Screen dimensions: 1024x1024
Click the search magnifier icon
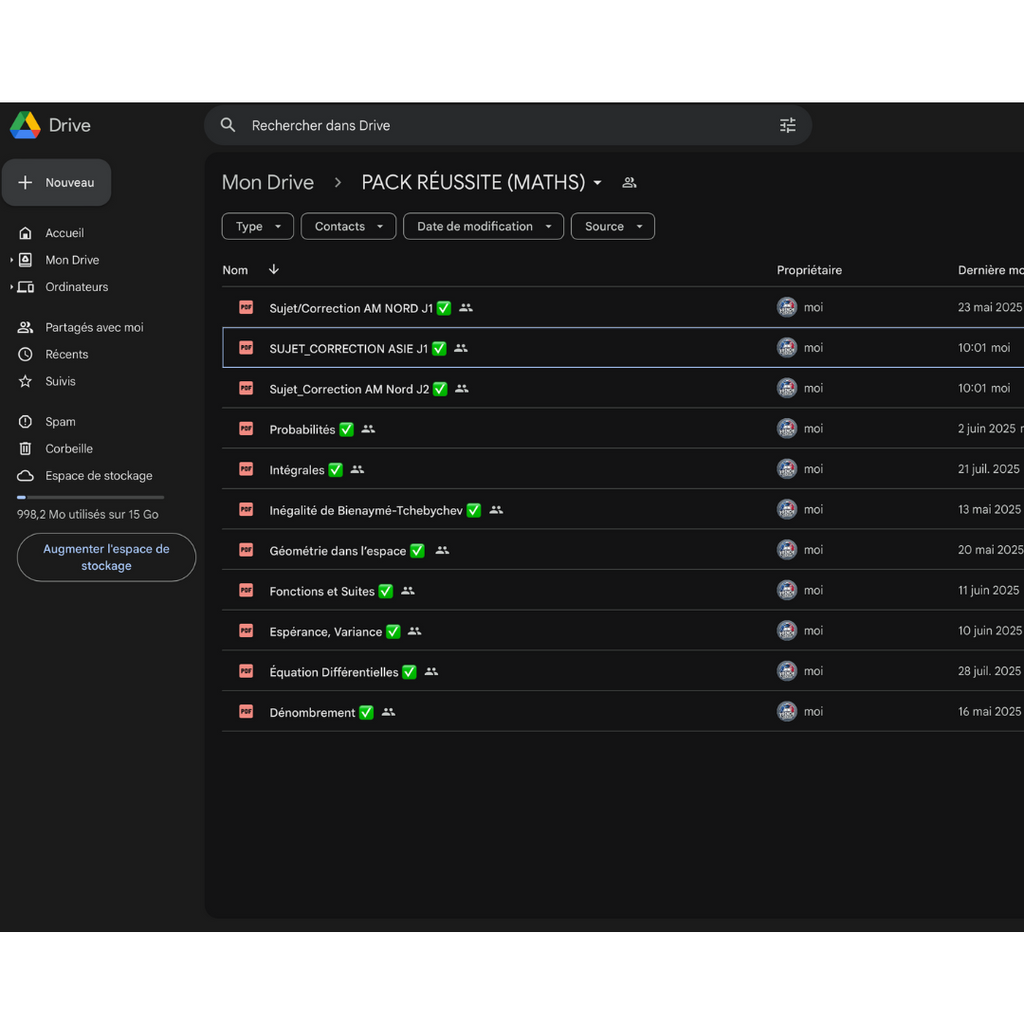(228, 125)
